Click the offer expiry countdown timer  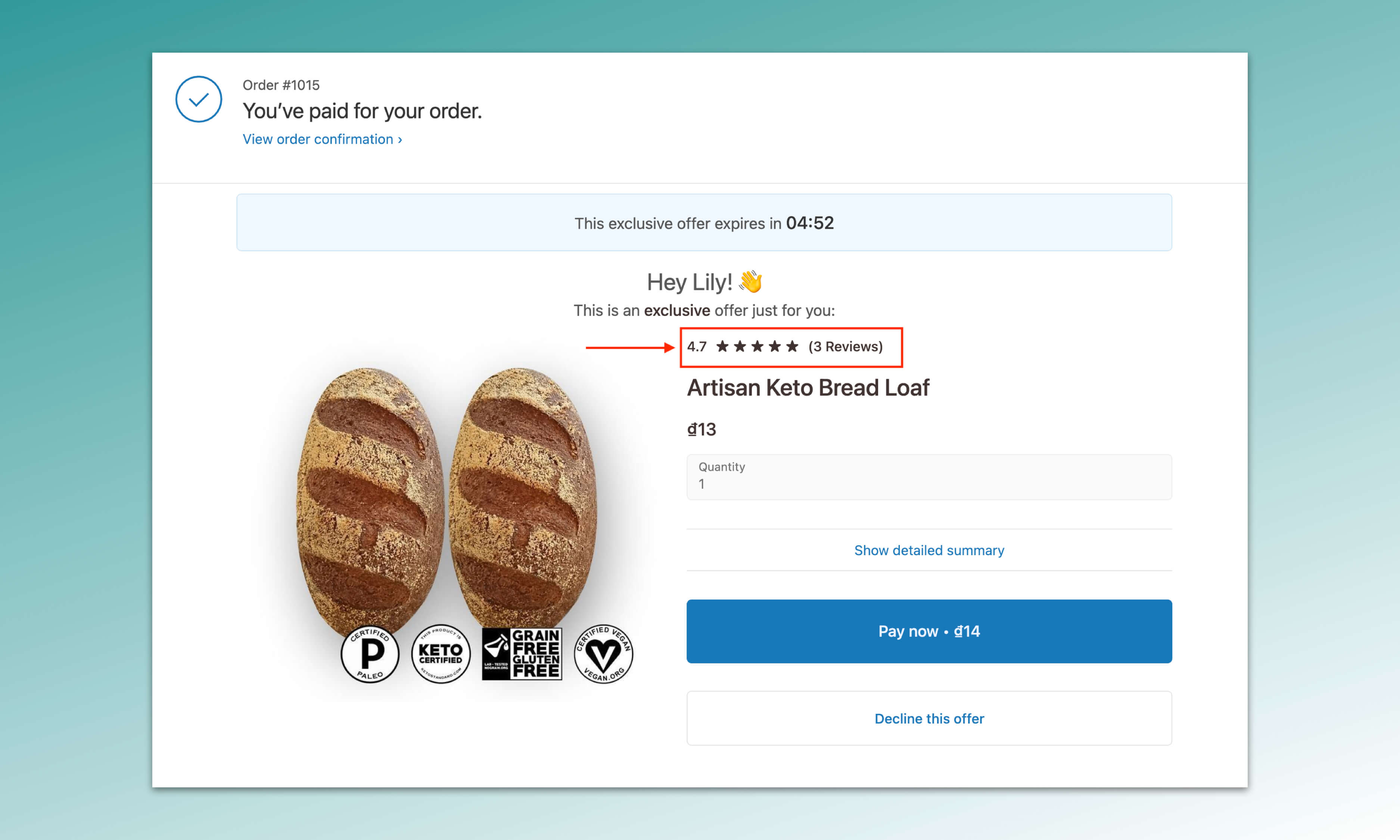(809, 223)
